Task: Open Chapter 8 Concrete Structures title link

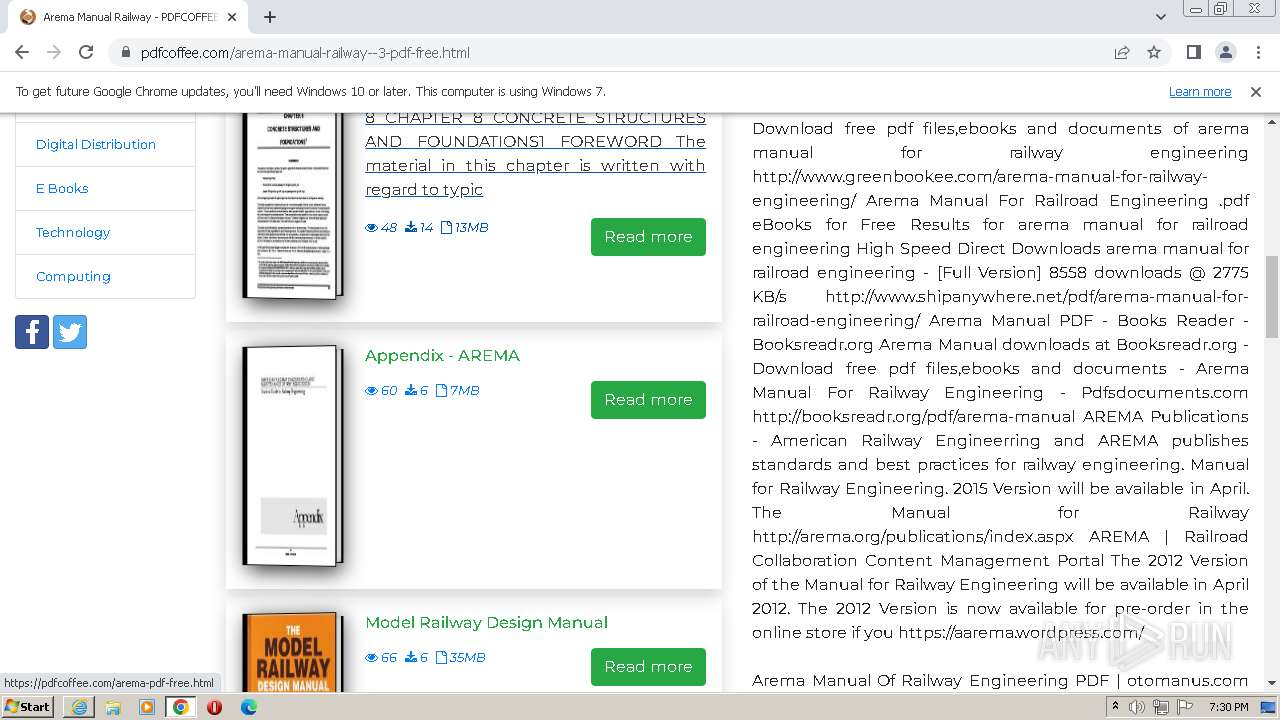Action: 535,153
